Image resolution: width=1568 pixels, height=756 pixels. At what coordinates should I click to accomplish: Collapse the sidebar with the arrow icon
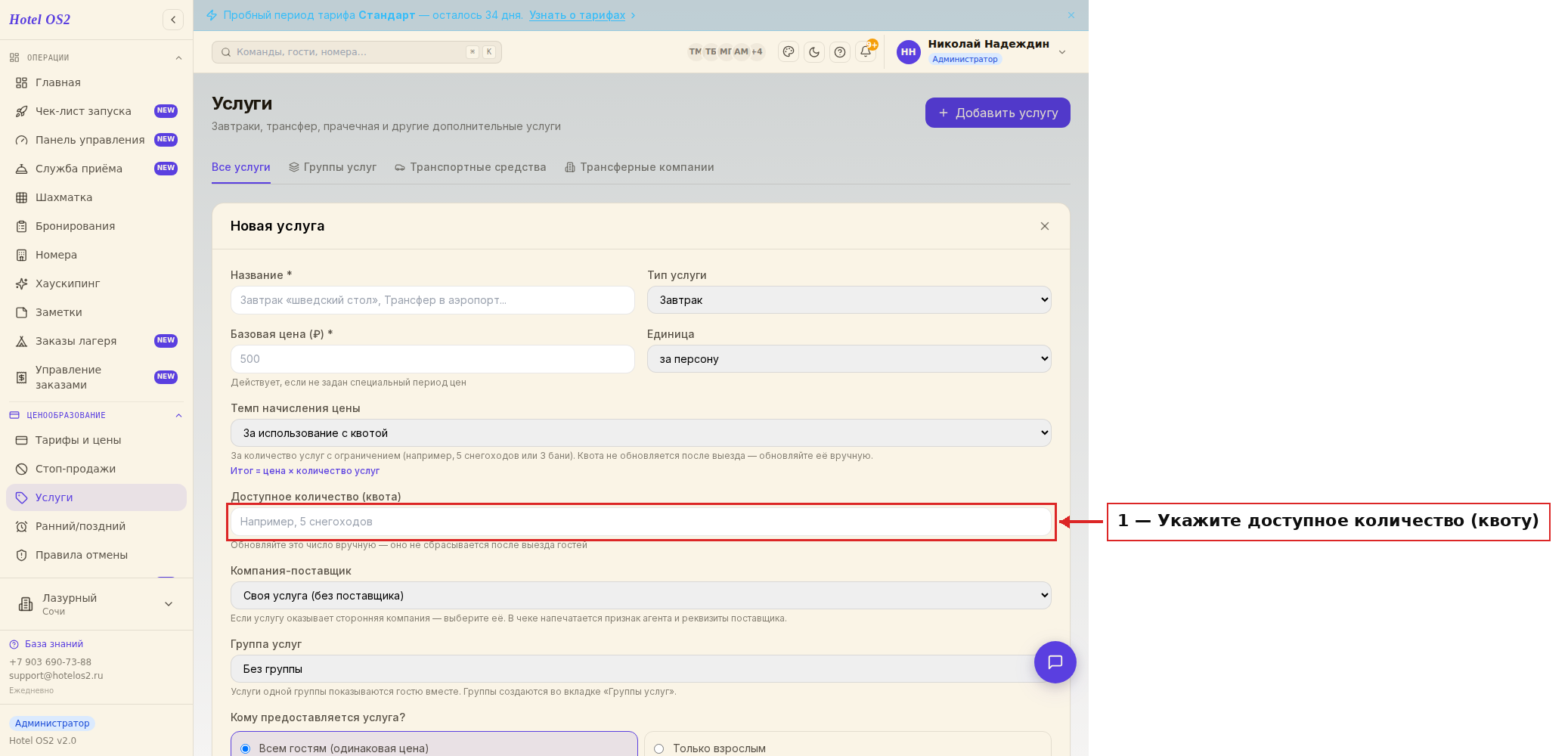(x=173, y=20)
